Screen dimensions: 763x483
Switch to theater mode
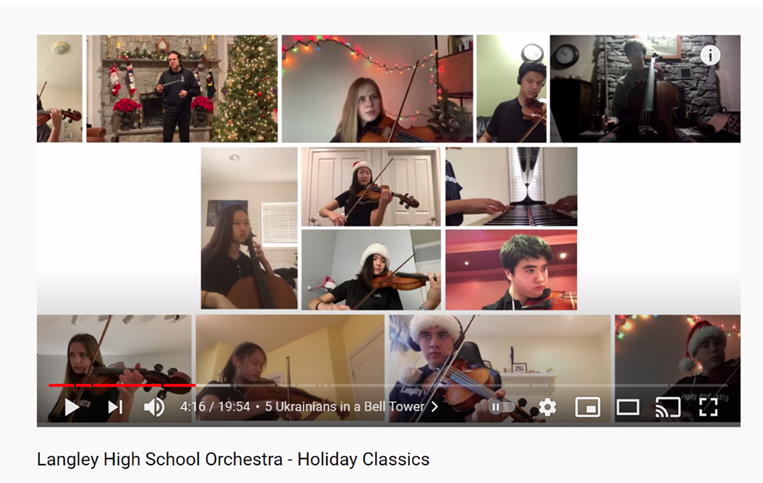tap(628, 407)
